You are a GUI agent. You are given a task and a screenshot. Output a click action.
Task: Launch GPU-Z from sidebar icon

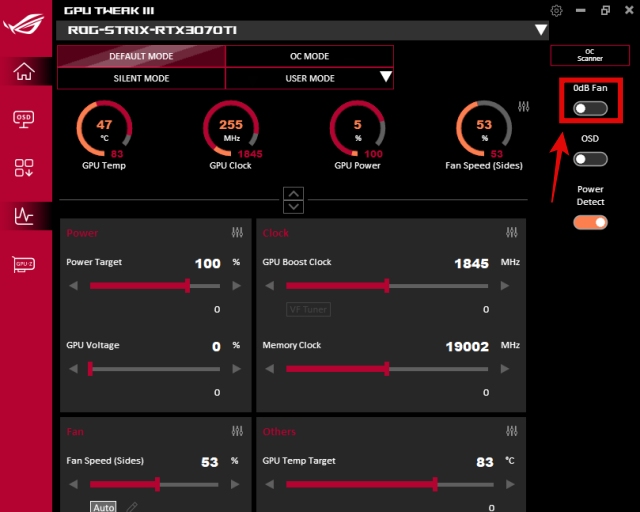(24, 264)
